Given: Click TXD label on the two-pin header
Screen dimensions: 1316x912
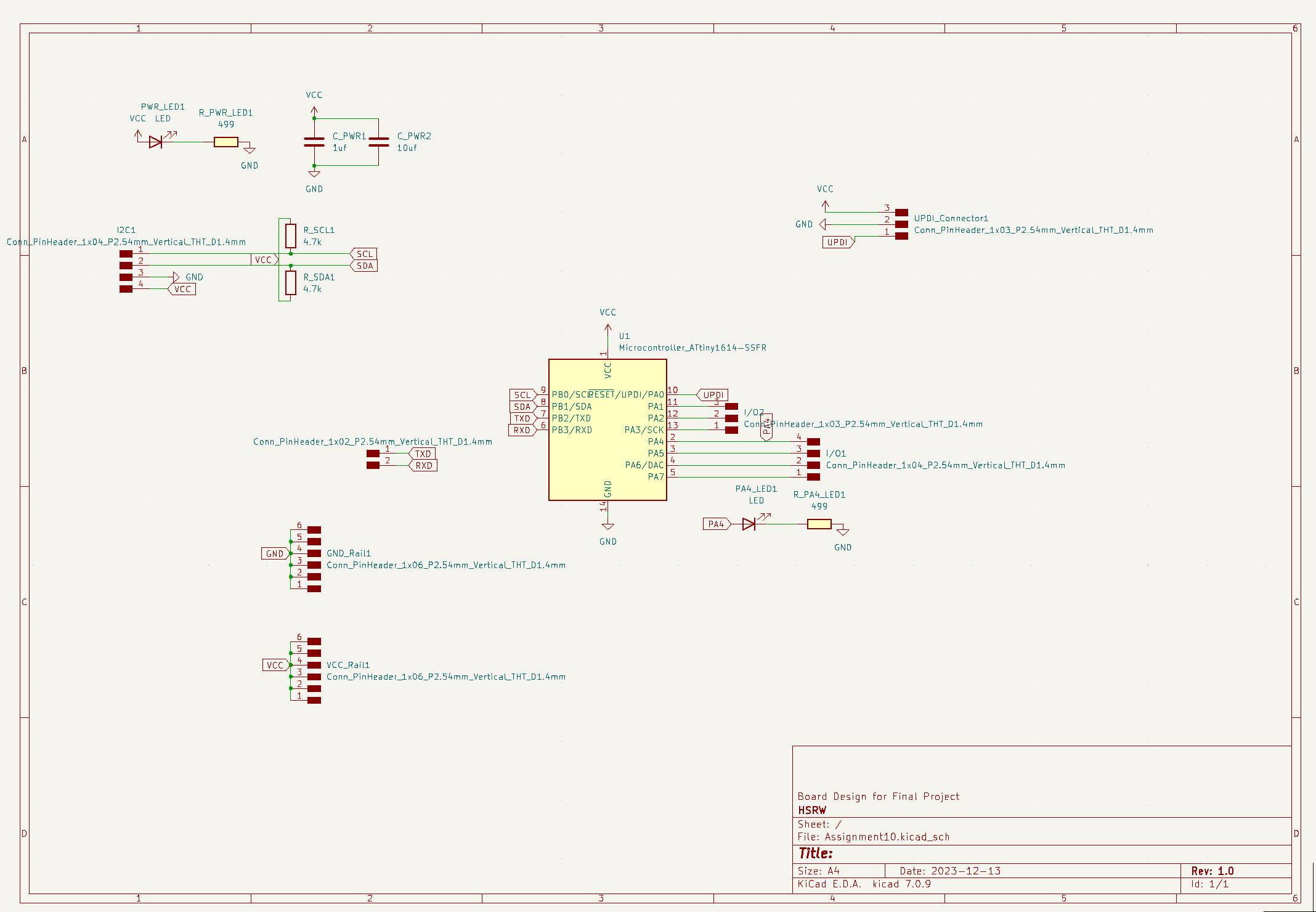Looking at the screenshot, I should click(x=422, y=454).
